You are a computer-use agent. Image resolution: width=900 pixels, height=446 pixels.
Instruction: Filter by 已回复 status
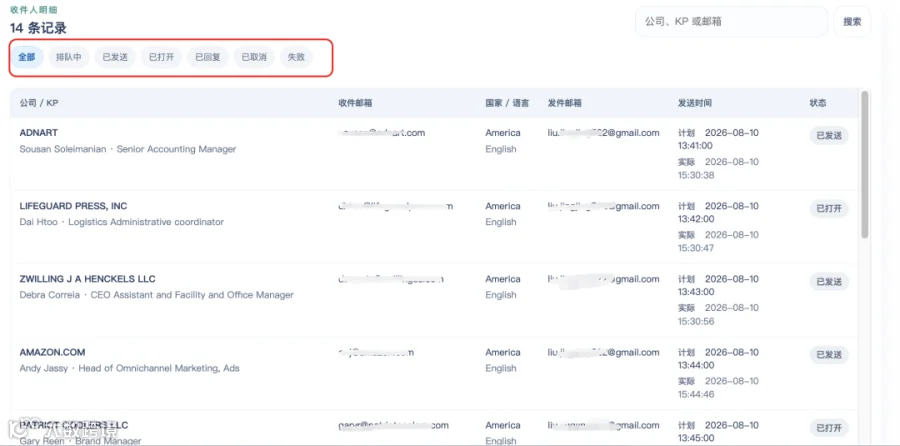[x=208, y=57]
